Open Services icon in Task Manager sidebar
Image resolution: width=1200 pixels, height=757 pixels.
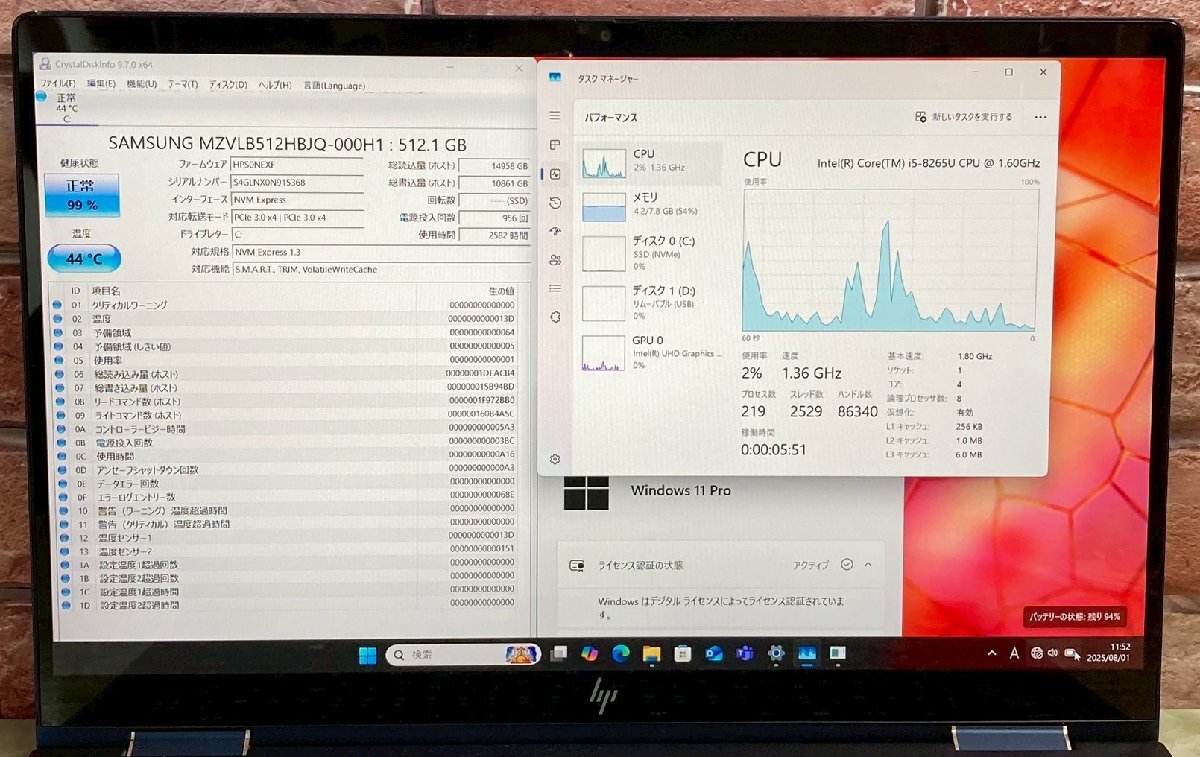(x=555, y=317)
